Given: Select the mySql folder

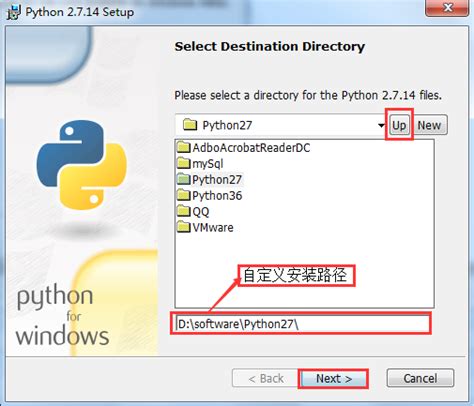Looking at the screenshot, I should [200, 164].
